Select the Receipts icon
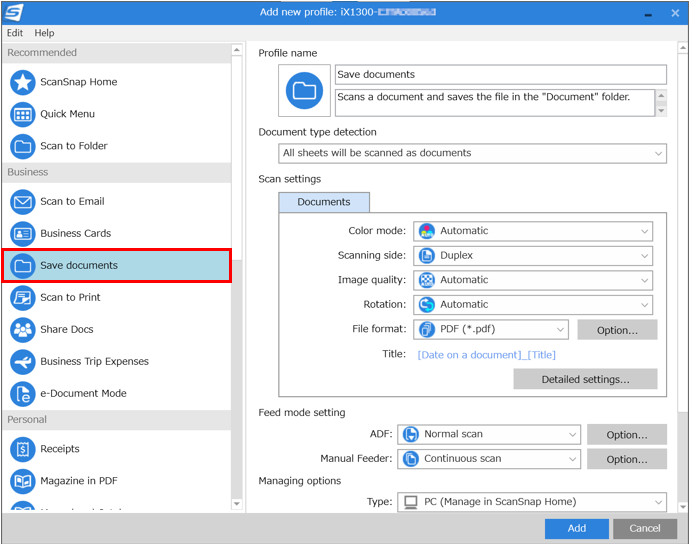The width and height of the screenshot is (690, 544). [x=22, y=449]
